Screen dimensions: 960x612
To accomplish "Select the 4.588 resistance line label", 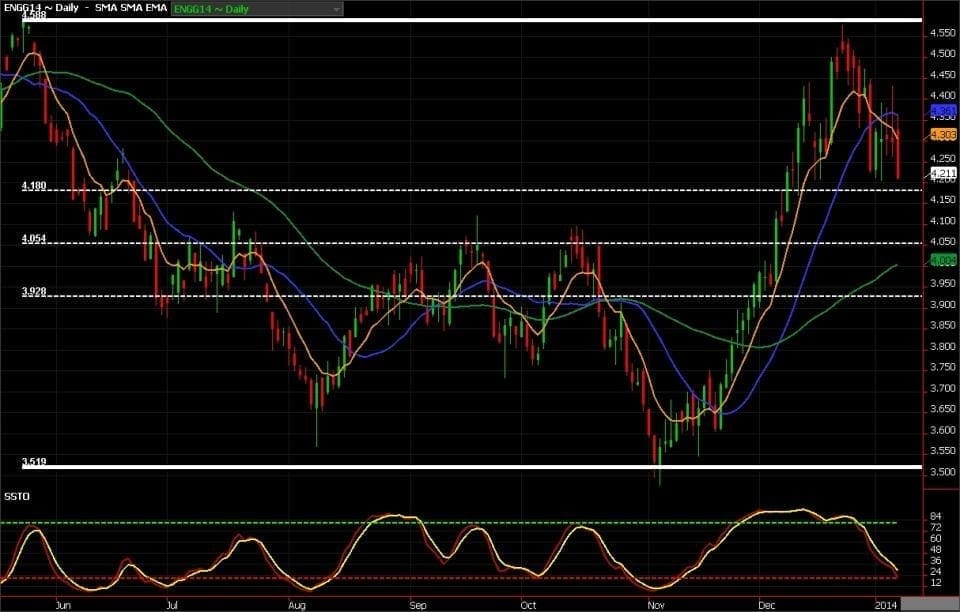I will tap(33, 16).
